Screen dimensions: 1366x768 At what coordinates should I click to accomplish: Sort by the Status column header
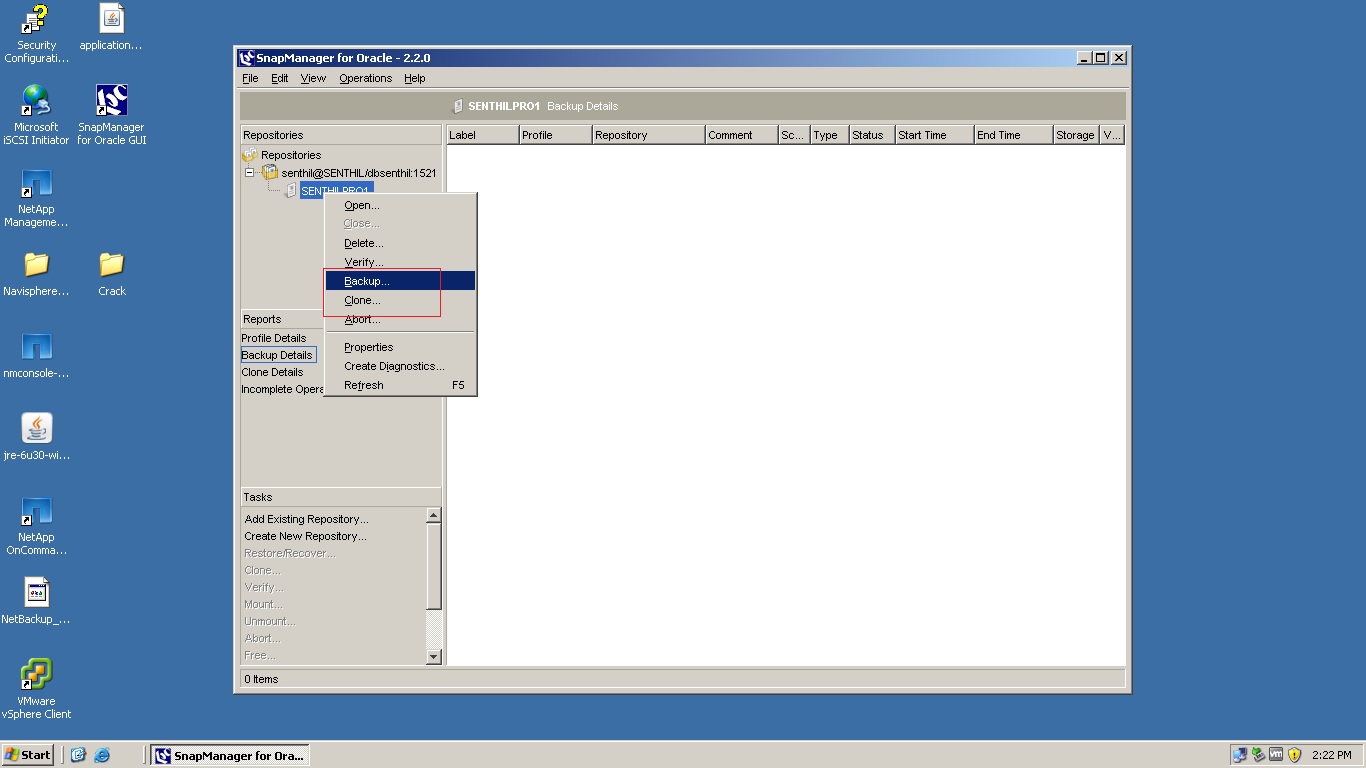(x=872, y=135)
